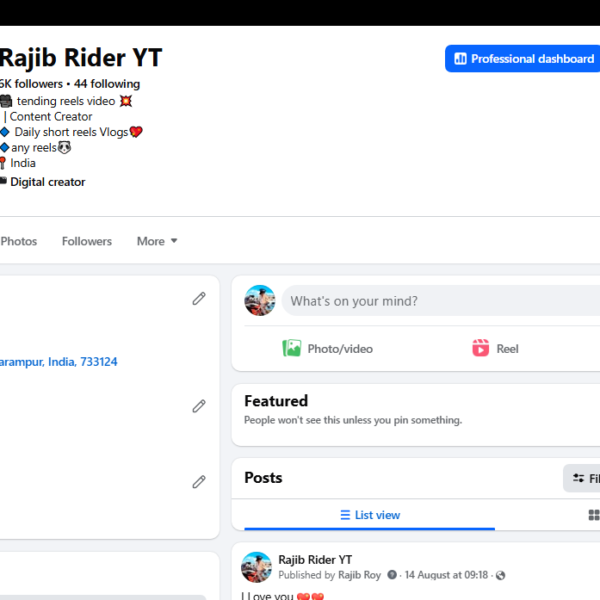Click the 'tending reels video' bio line
Viewport: 600px width, 600px height.
[66, 101]
